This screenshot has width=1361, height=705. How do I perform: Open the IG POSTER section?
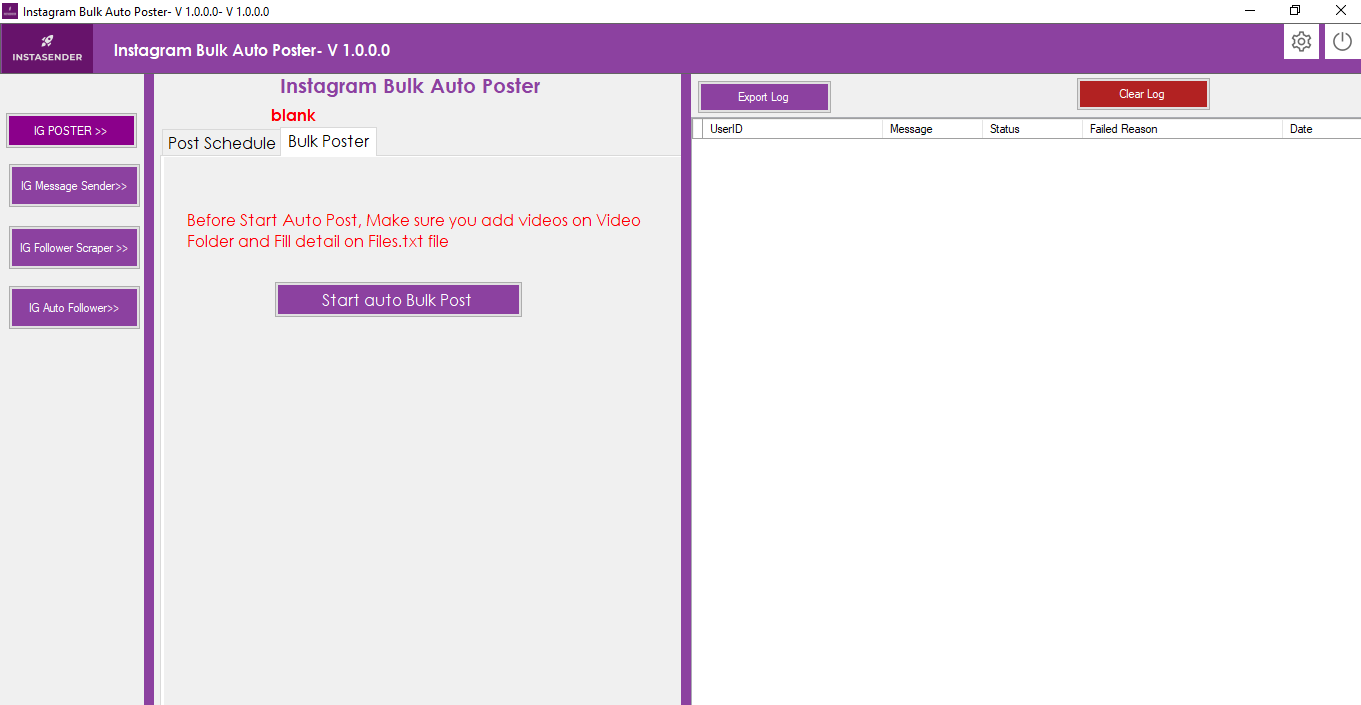(x=71, y=130)
